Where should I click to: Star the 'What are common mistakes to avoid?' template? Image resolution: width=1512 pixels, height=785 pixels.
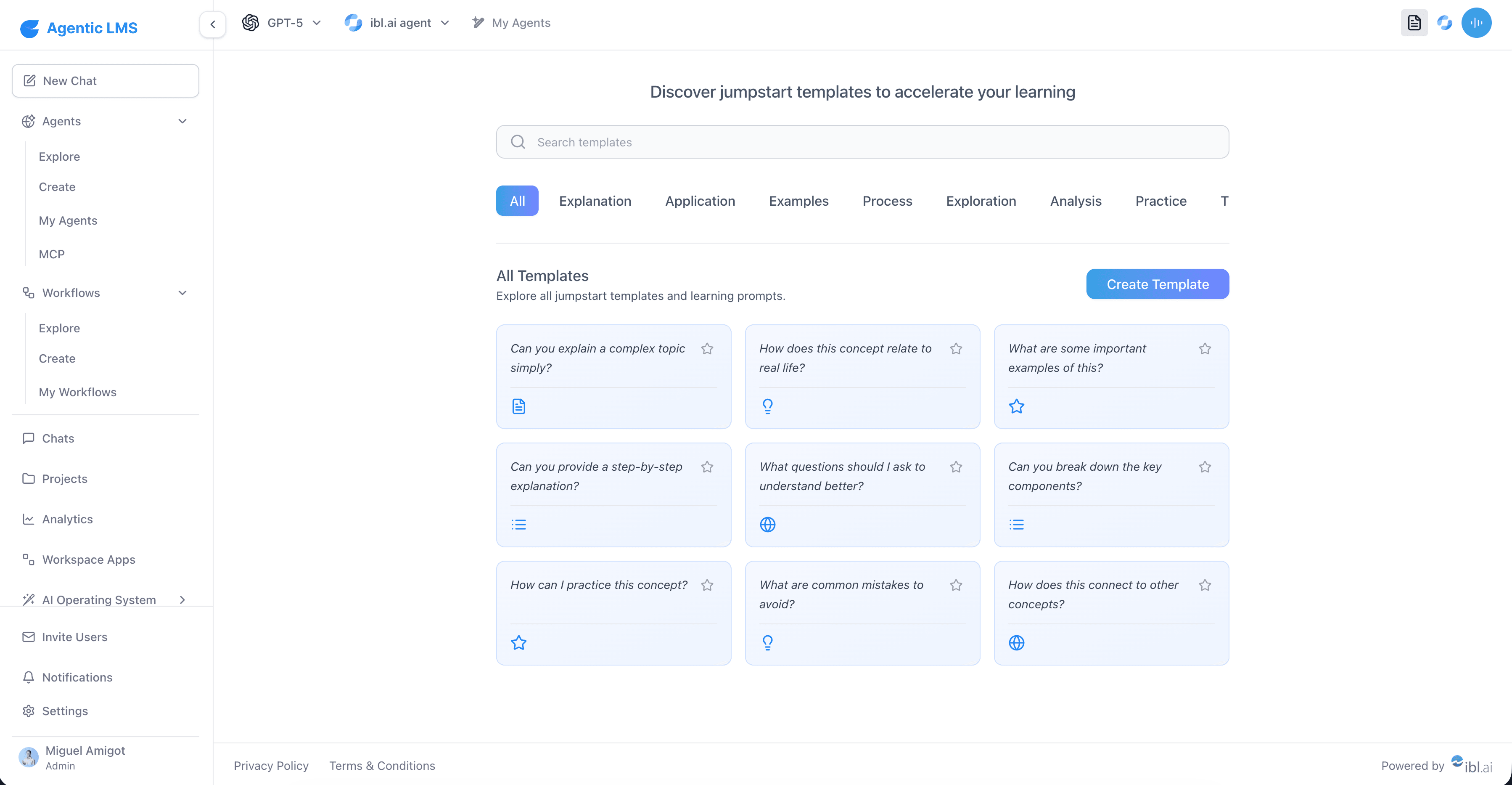click(956, 585)
